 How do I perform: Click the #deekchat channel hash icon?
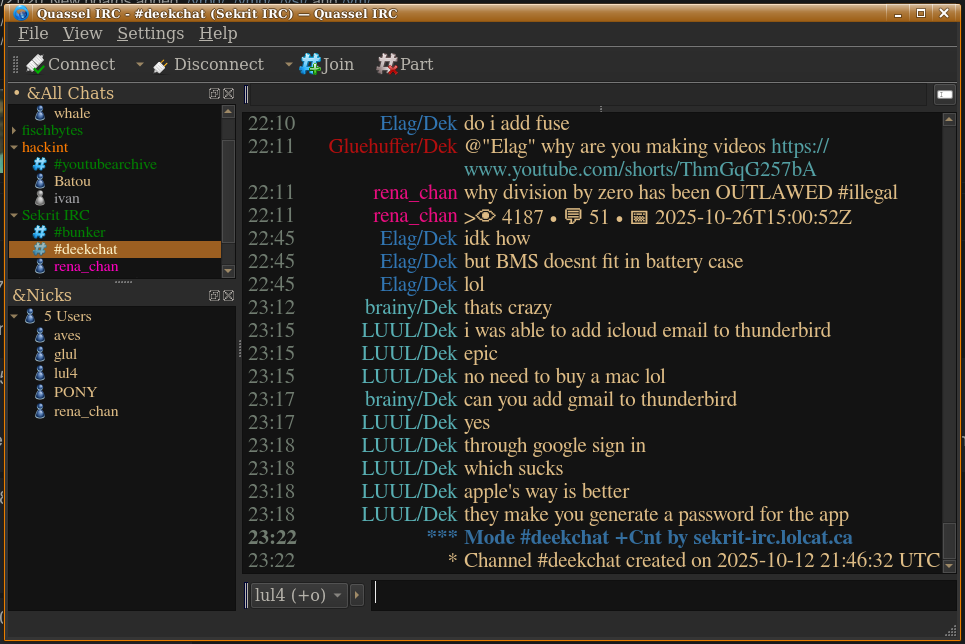pos(39,249)
